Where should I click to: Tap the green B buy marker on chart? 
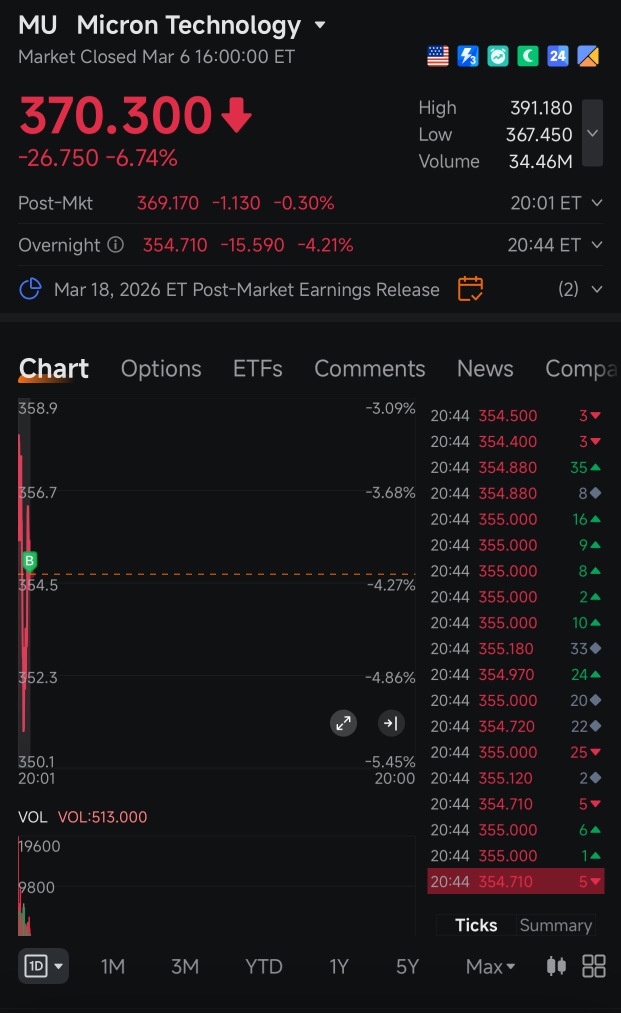coord(29,561)
